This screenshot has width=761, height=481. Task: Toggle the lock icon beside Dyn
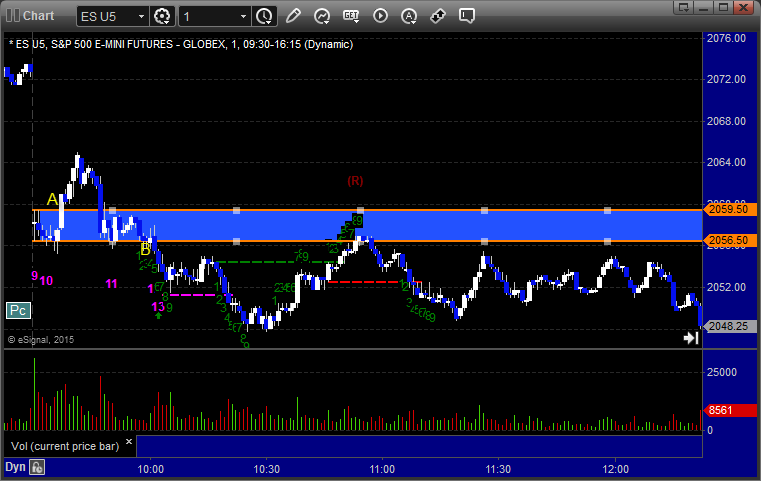[36, 467]
